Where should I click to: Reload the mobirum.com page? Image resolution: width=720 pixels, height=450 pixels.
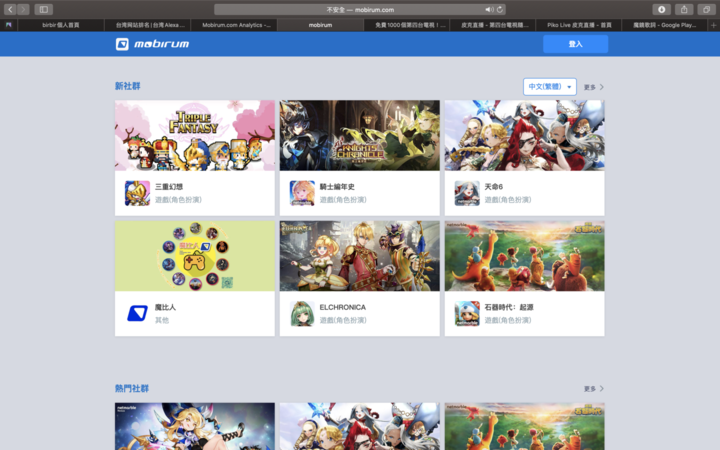[500, 9]
